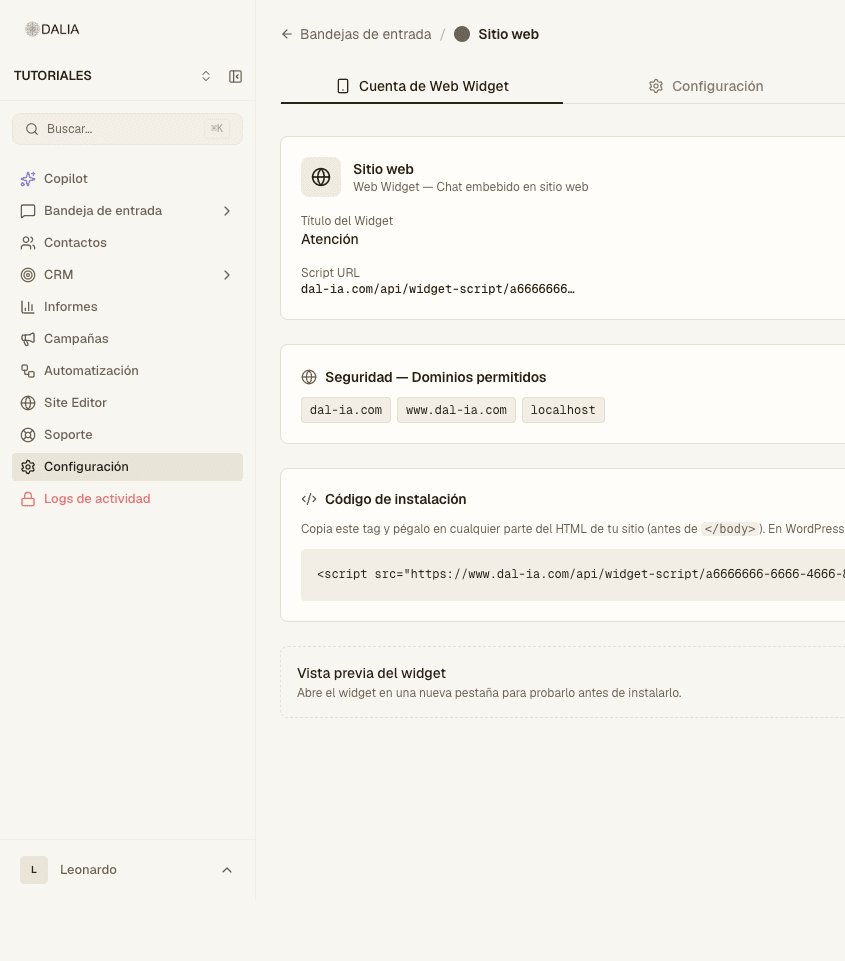Select the www.dal-ia.com domain chip
The image size is (845, 961).
coord(456,410)
